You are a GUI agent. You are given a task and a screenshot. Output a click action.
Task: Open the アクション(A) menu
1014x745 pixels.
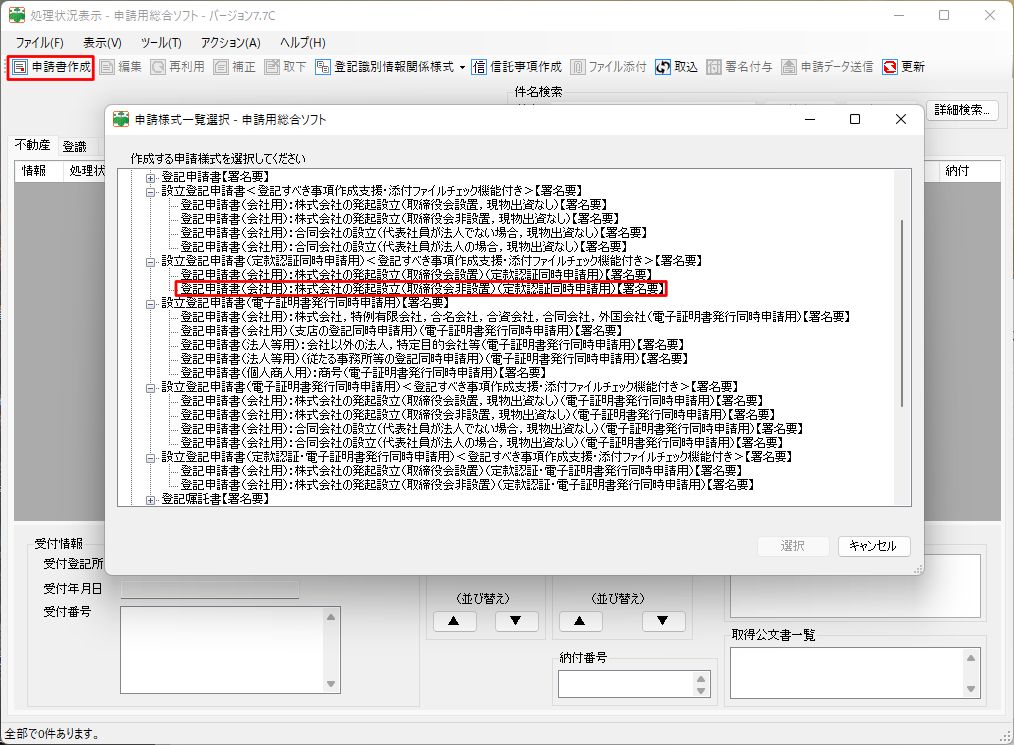pyautogui.click(x=230, y=43)
